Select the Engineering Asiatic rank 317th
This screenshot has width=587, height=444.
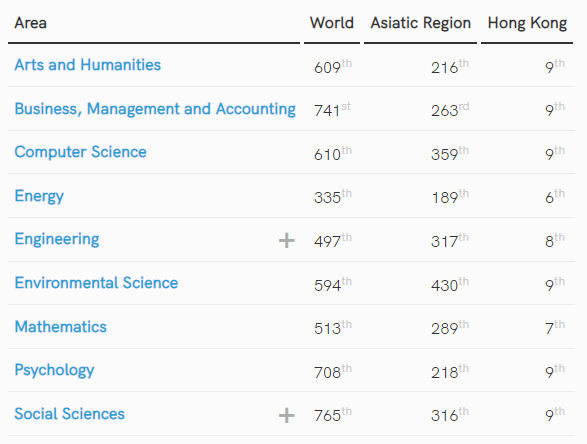pyautogui.click(x=450, y=240)
